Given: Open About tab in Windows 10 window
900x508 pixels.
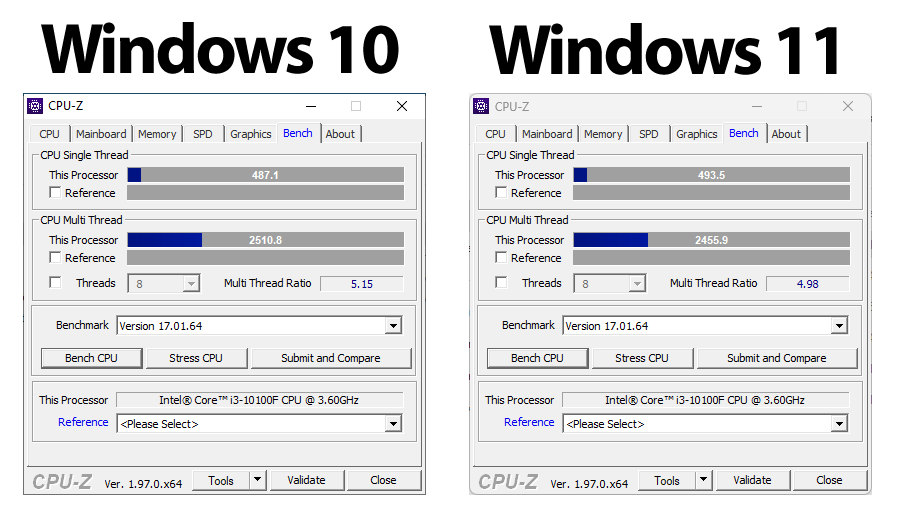Looking at the screenshot, I should [340, 134].
